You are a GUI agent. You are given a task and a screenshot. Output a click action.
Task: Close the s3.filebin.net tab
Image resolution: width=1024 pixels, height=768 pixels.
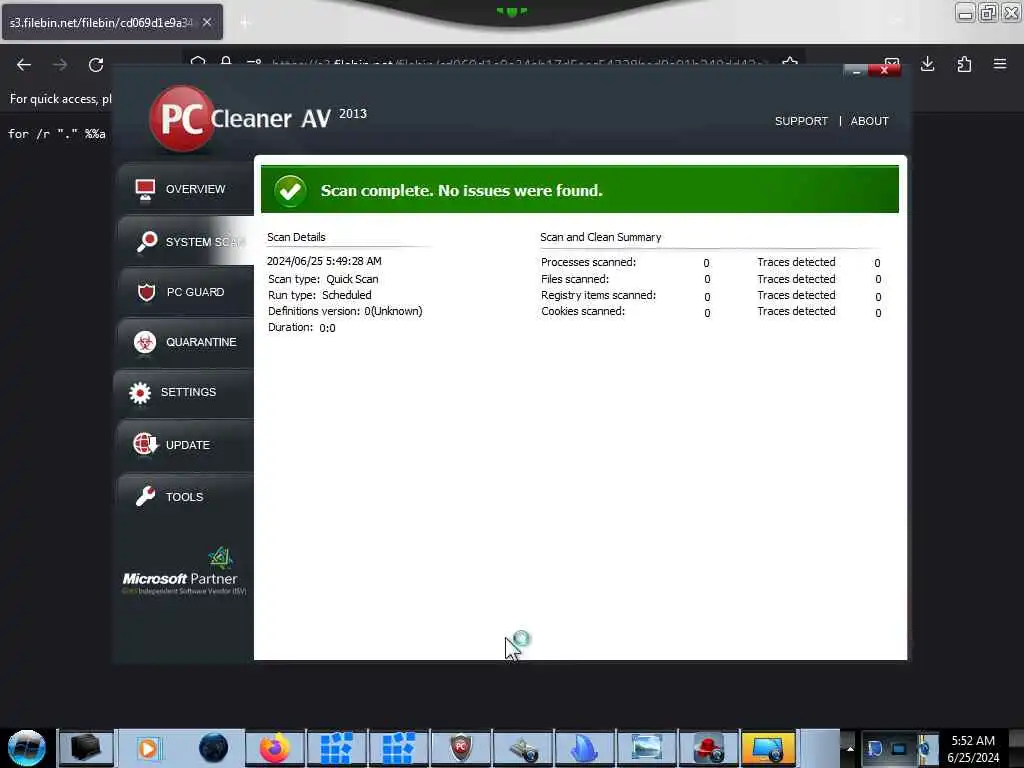[206, 22]
